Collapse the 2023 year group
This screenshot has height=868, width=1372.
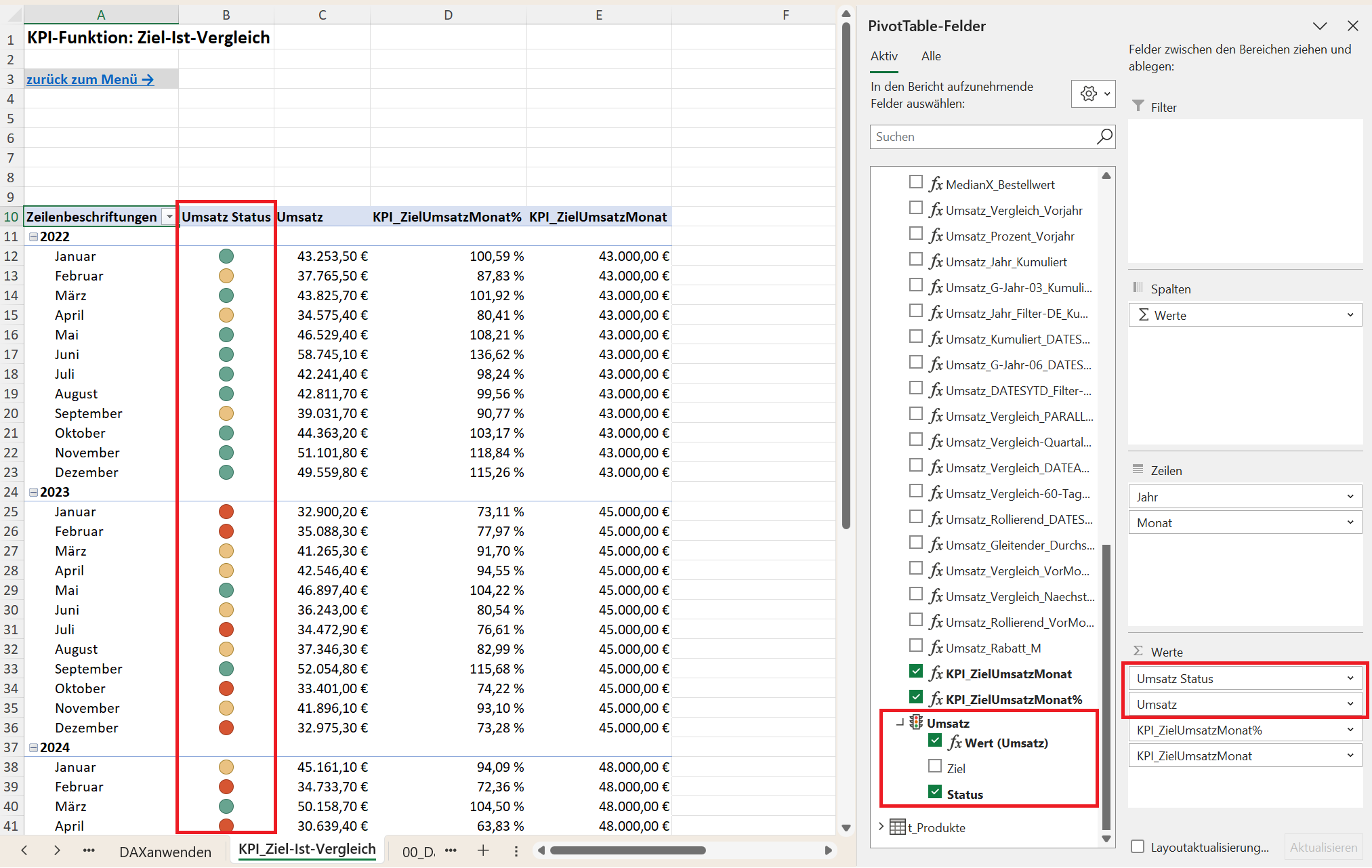[x=33, y=493]
